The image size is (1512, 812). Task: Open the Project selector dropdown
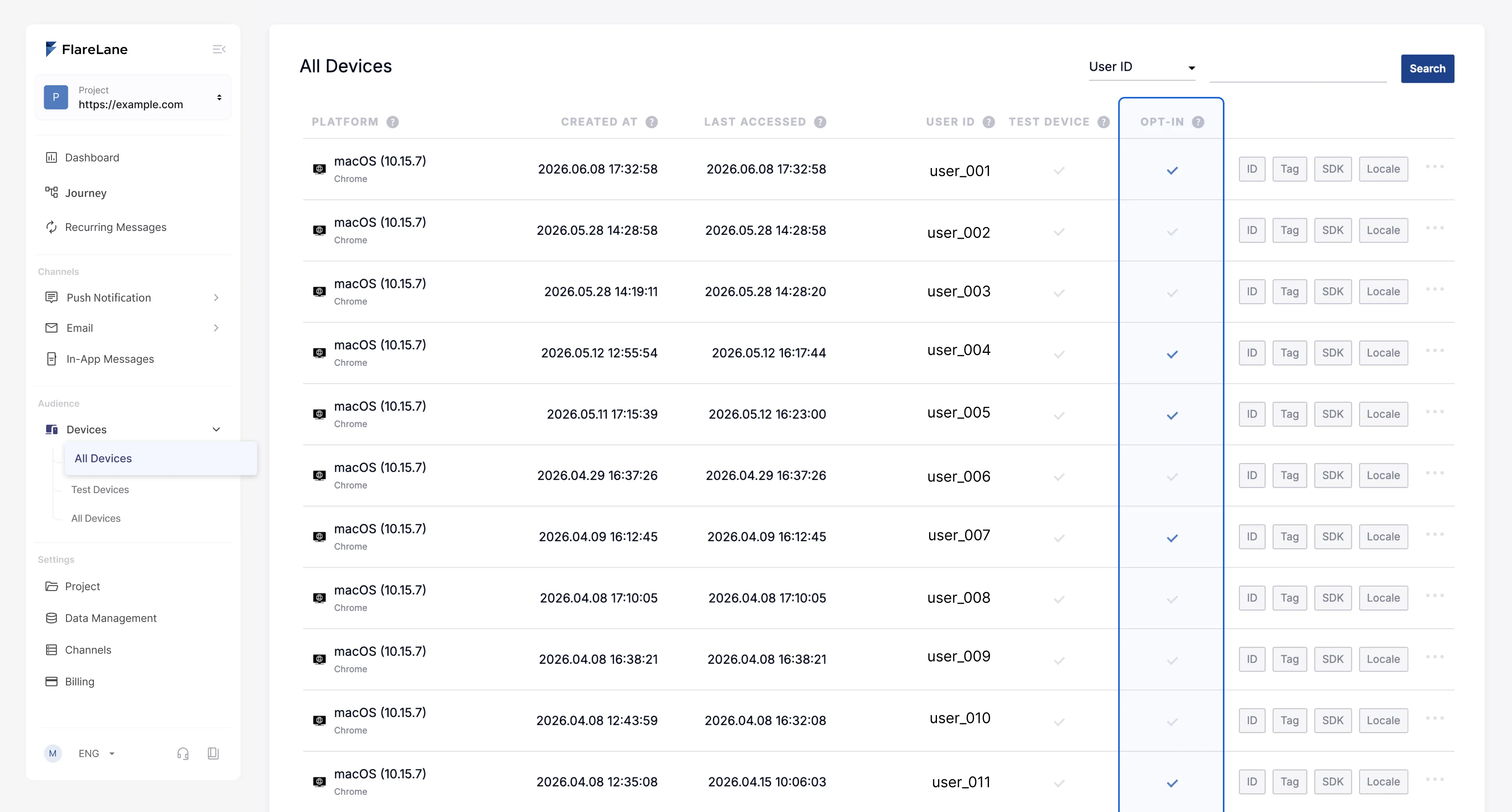coord(133,97)
